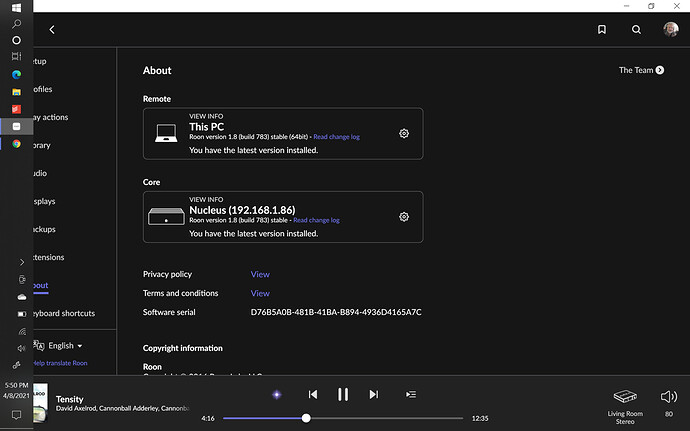The height and width of the screenshot is (431, 690).
Task: View the Terms and conditions
Action: pos(260,293)
